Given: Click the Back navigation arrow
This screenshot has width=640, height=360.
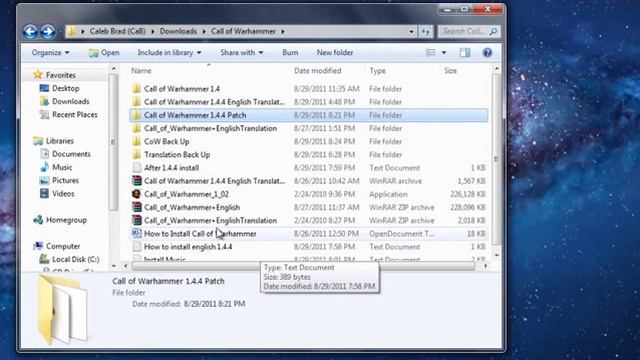Looking at the screenshot, I should 30,31.
